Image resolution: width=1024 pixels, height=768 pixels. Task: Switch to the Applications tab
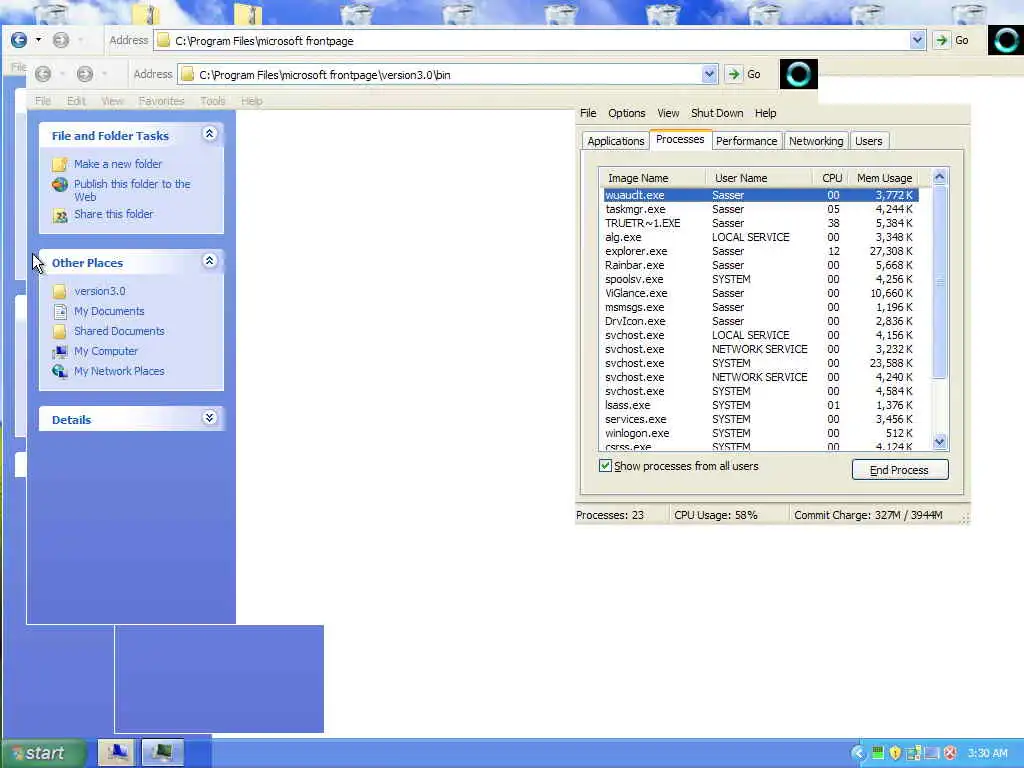tap(615, 141)
